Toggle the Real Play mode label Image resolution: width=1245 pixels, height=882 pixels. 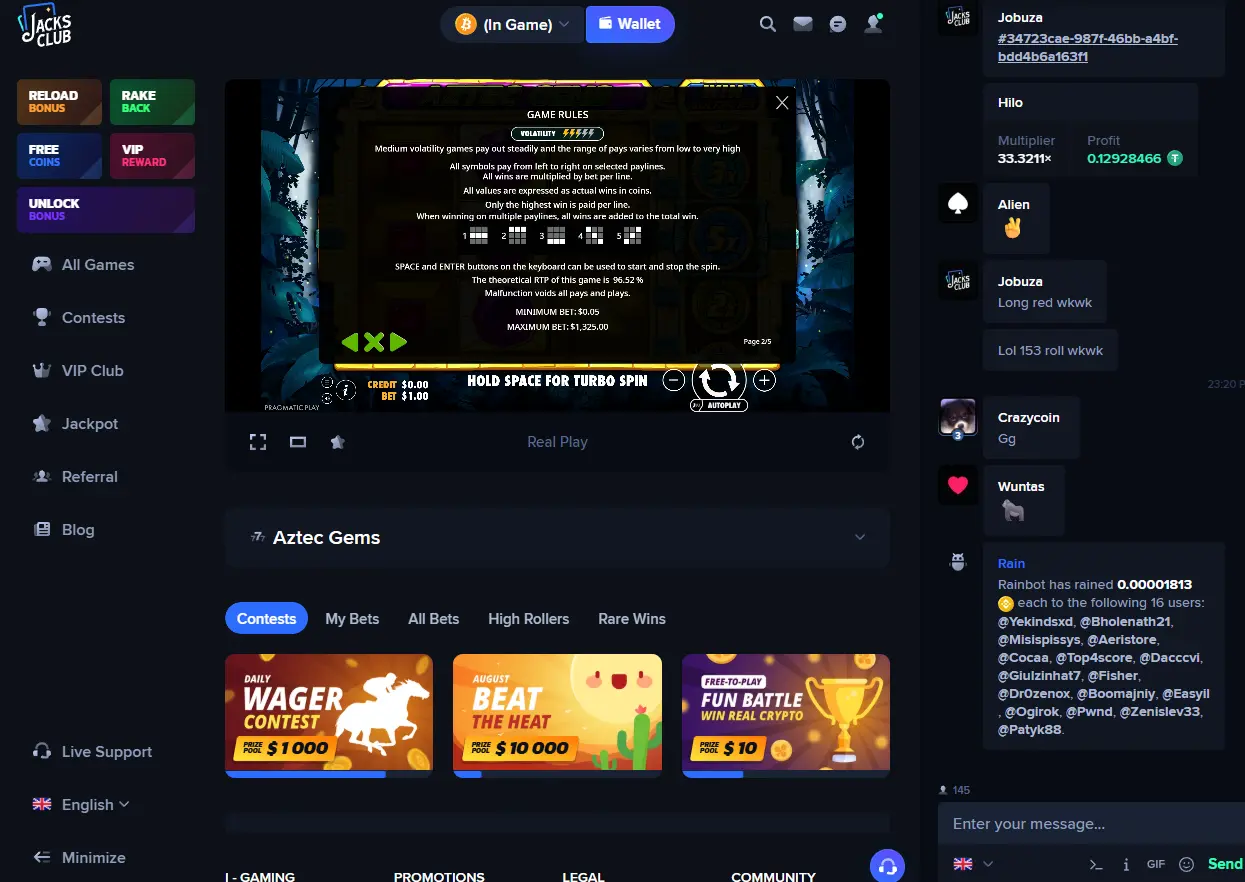coord(557,442)
